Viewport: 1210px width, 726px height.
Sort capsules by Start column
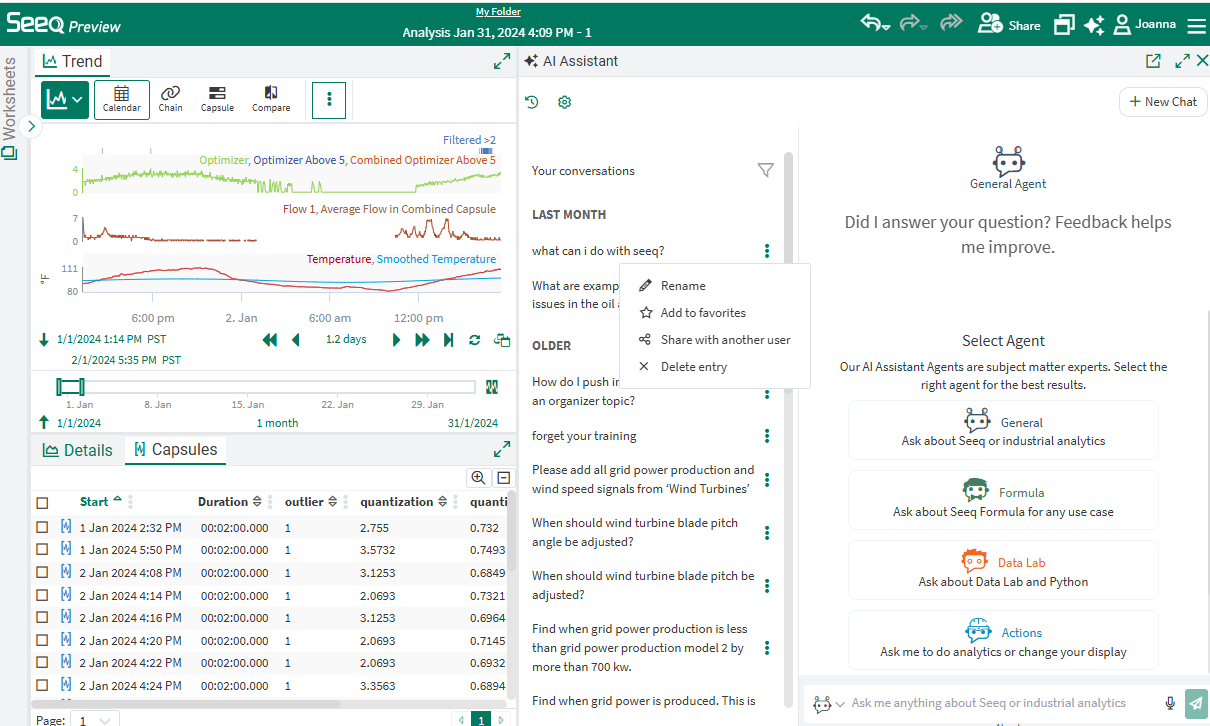101,501
